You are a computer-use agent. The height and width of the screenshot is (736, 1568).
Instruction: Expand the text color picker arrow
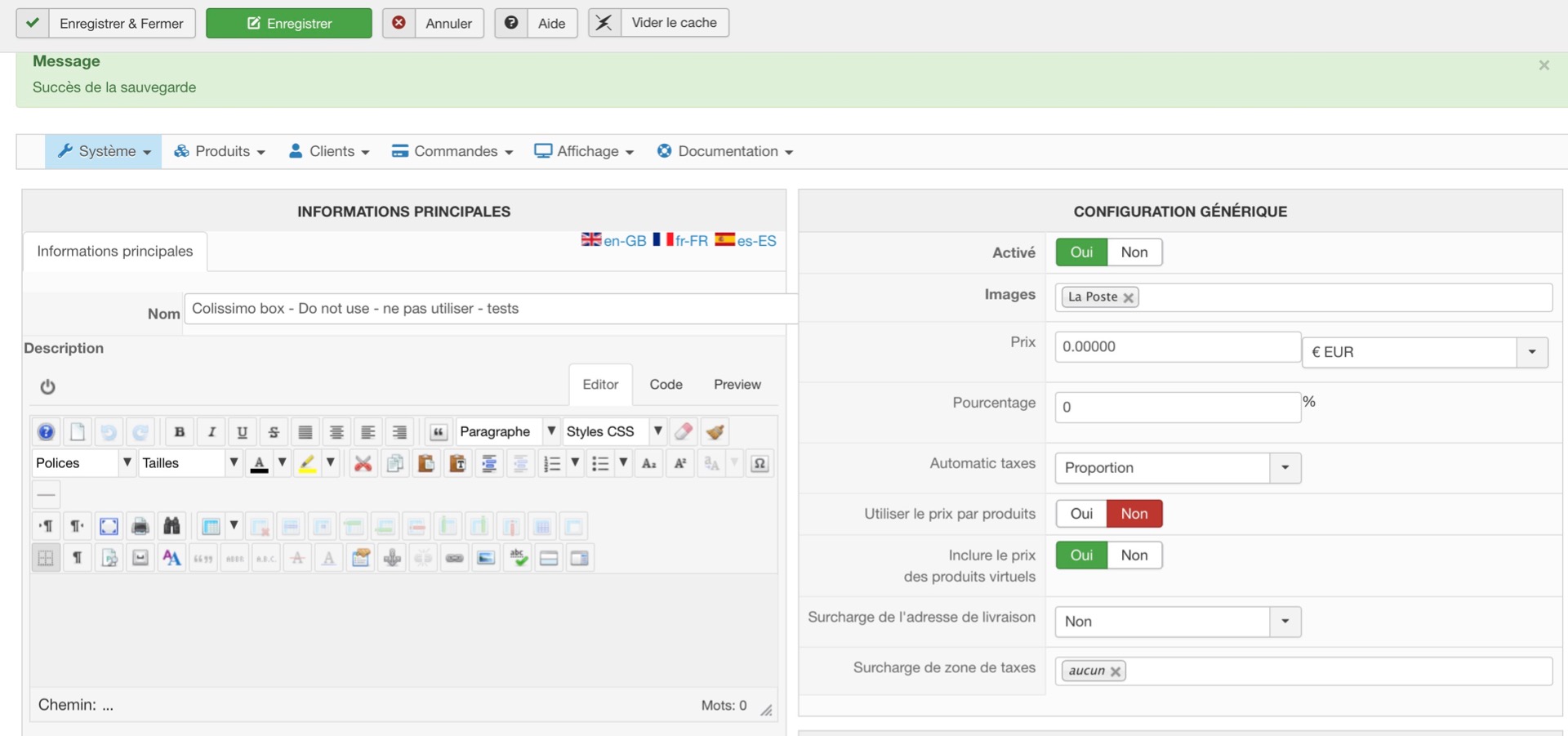click(283, 463)
